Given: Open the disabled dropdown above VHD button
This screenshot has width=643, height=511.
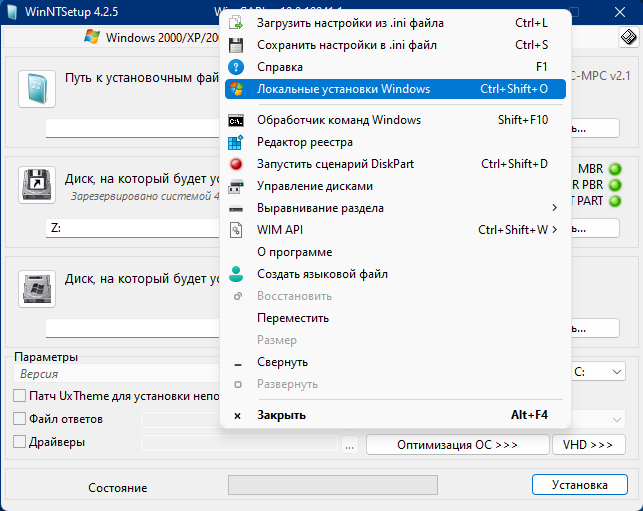Looking at the screenshot, I should point(598,419).
